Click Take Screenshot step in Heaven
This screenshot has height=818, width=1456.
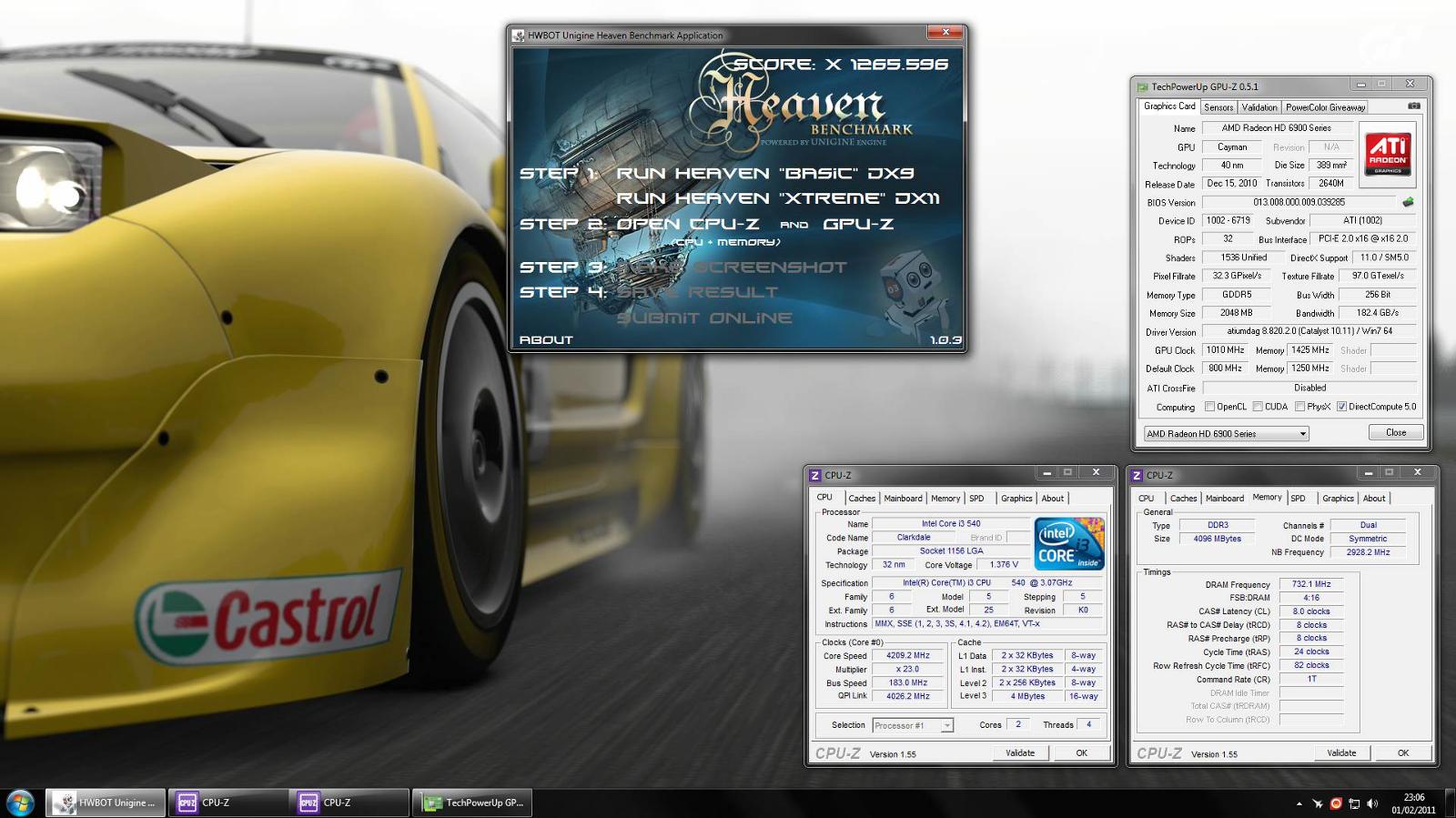pos(732,268)
